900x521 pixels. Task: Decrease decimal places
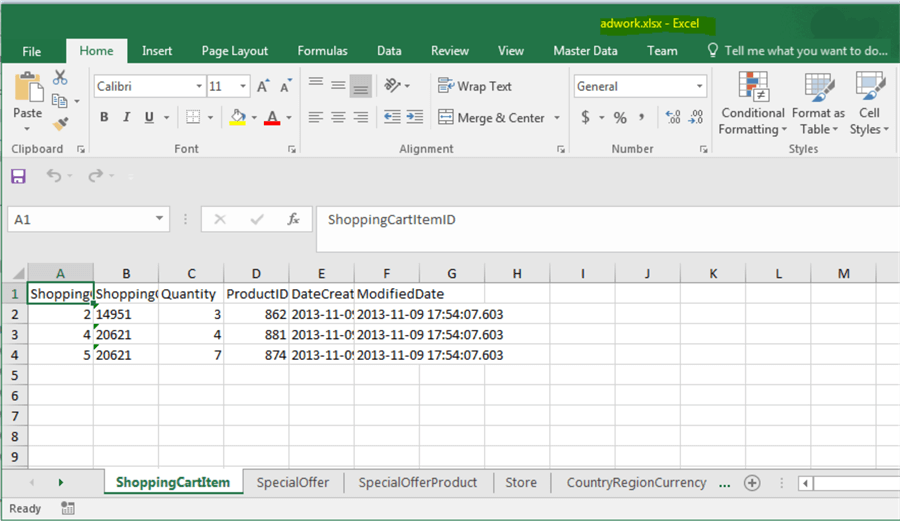pyautogui.click(x=696, y=118)
